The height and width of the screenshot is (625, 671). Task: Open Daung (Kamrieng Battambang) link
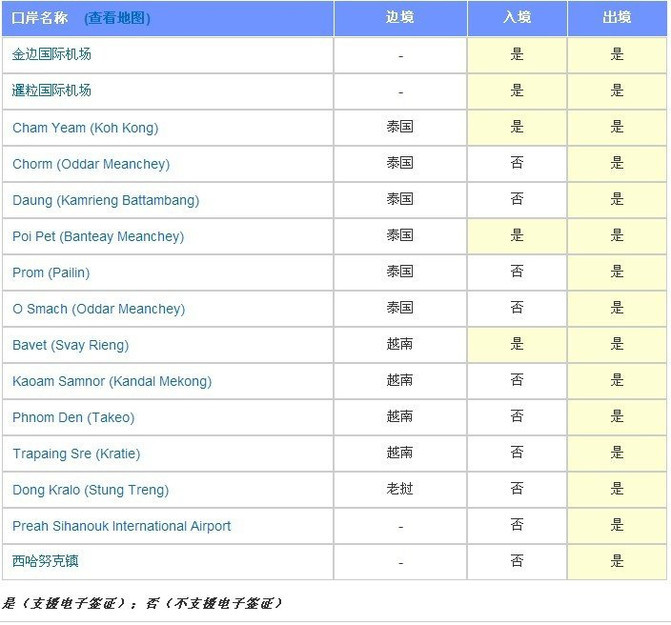pyautogui.click(x=106, y=200)
